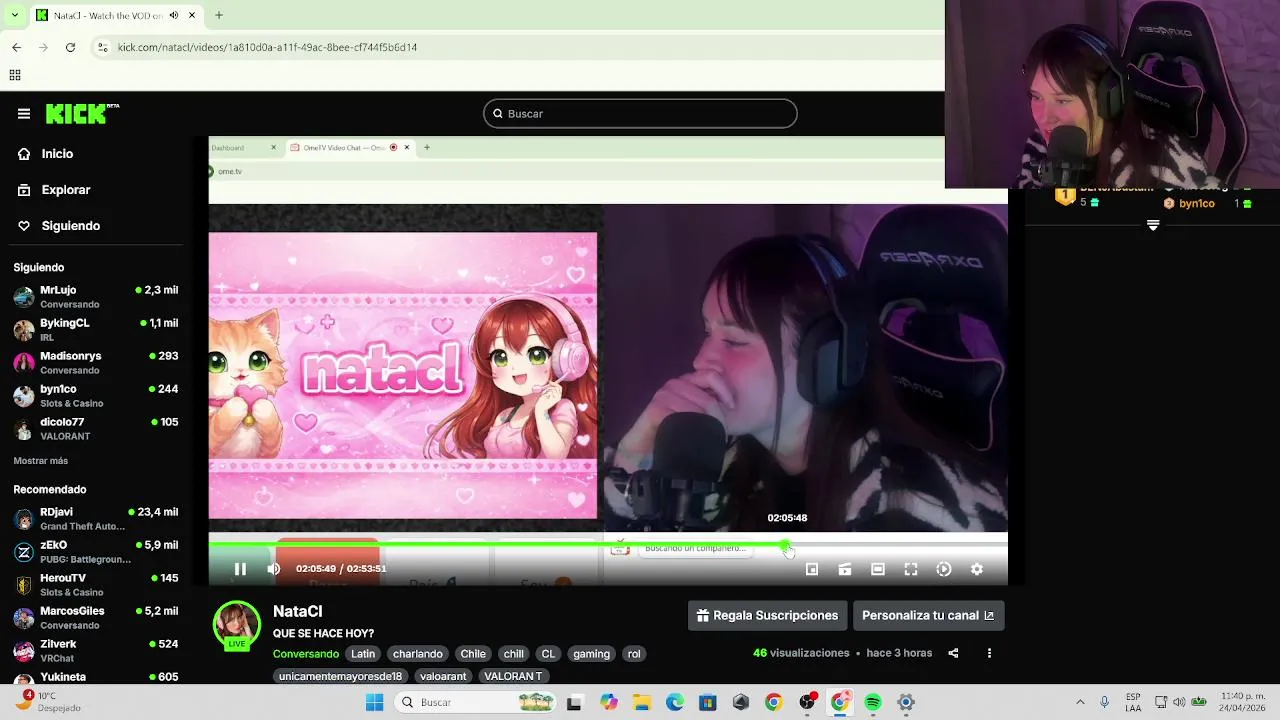
Task: Open NataCl channel name link
Action: coord(297,611)
